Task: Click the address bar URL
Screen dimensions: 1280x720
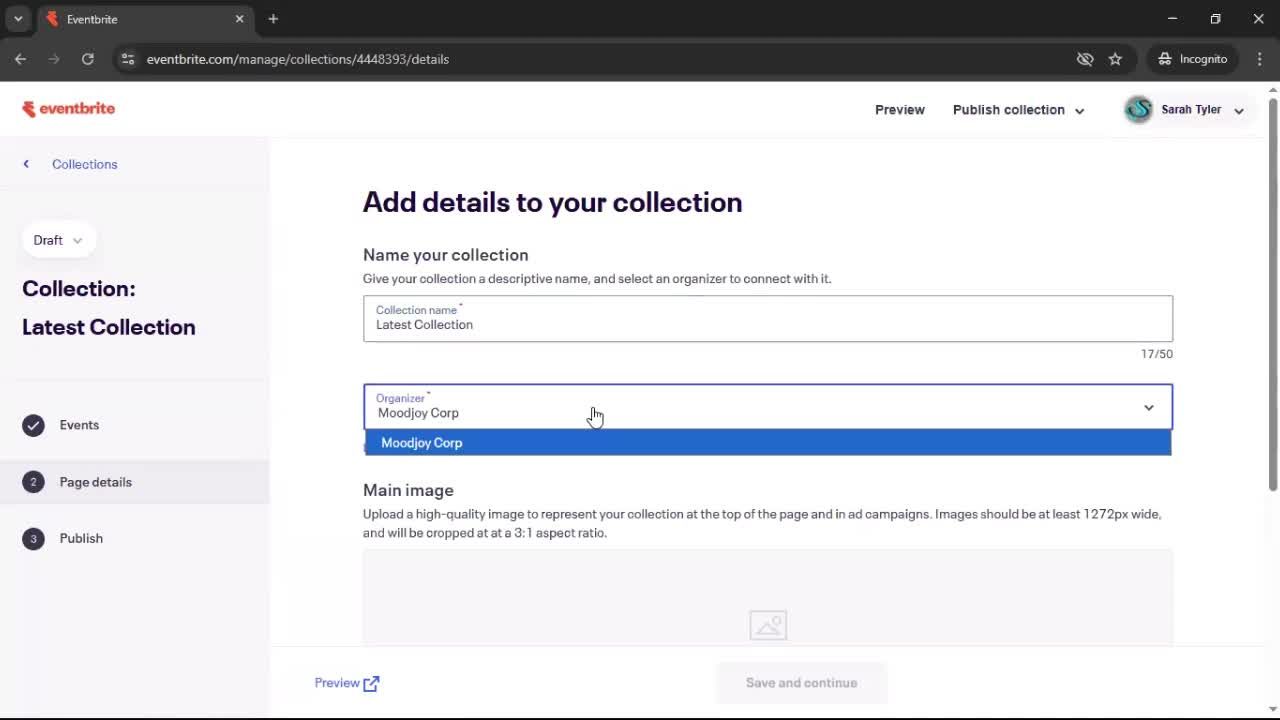Action: click(x=298, y=59)
